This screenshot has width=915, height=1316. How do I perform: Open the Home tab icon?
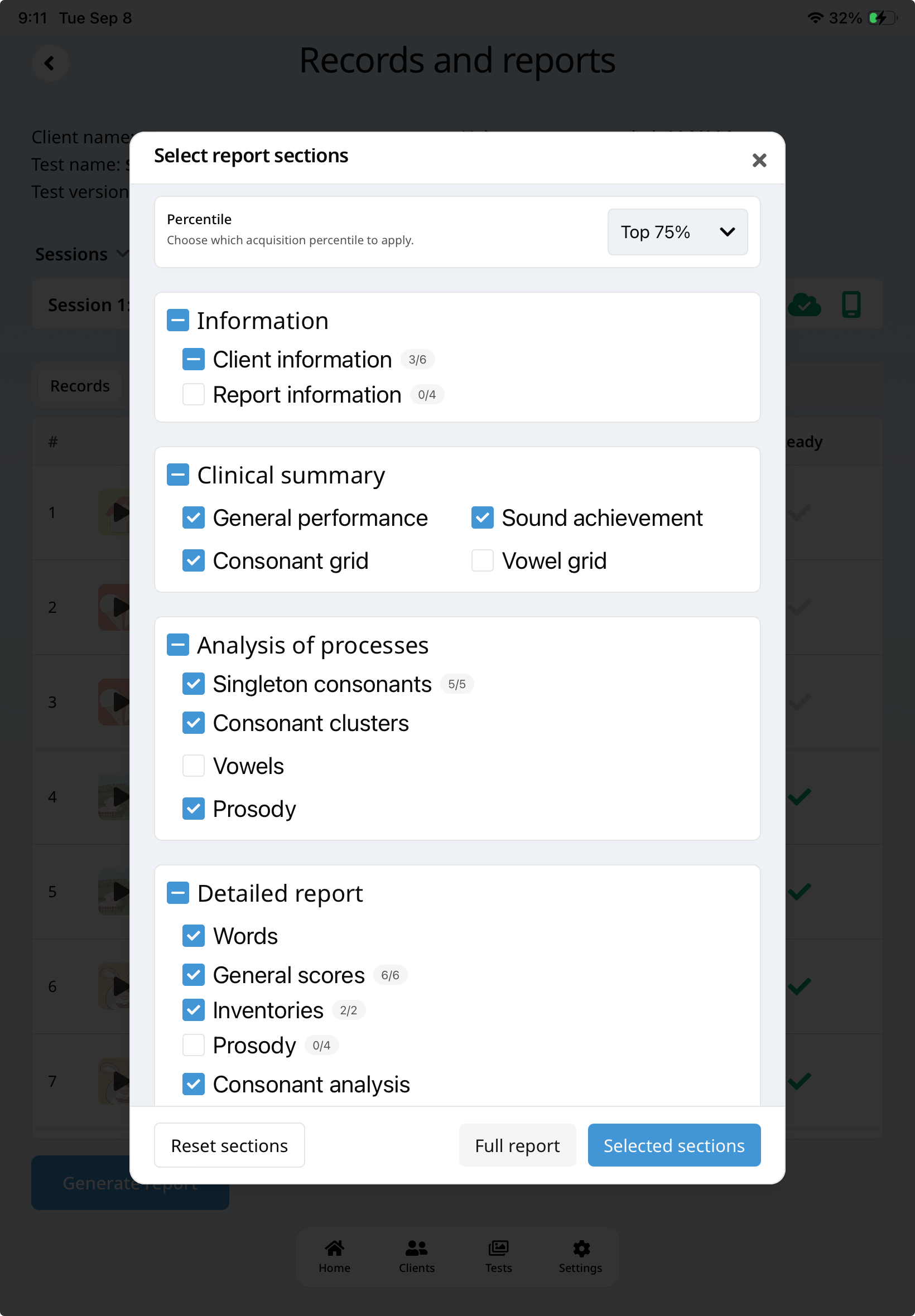click(335, 1248)
